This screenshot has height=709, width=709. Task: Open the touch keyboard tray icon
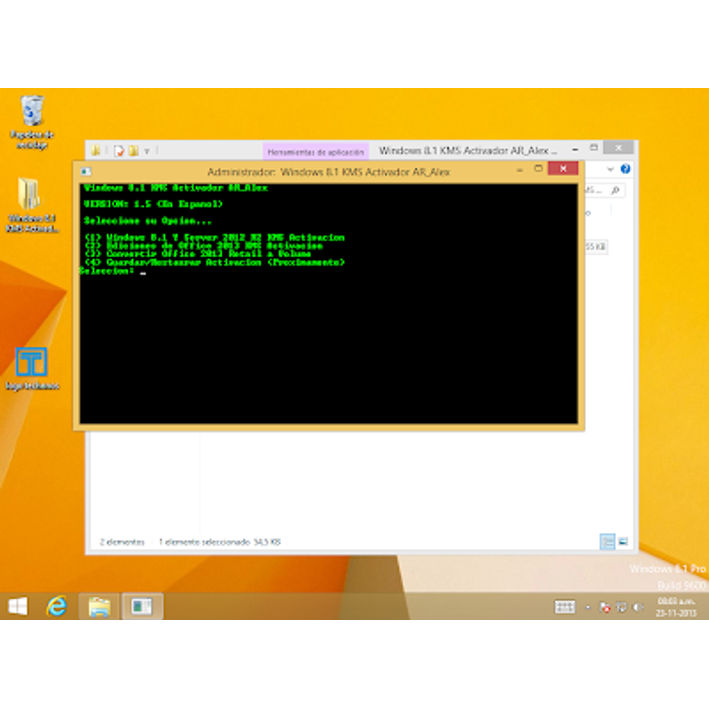point(565,607)
